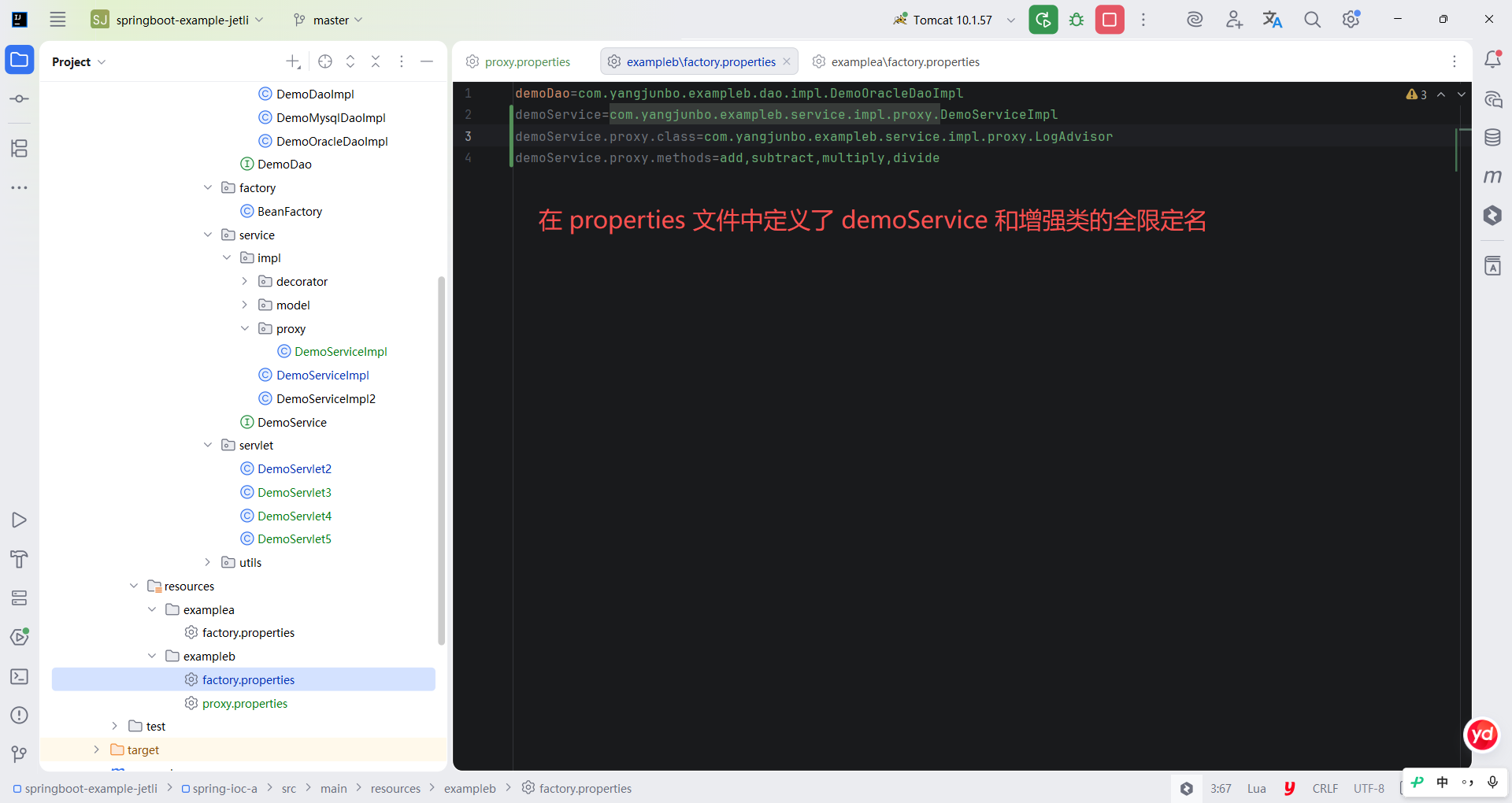The height and width of the screenshot is (803, 1512).
Task: Open the Git tool window
Action: tap(20, 754)
